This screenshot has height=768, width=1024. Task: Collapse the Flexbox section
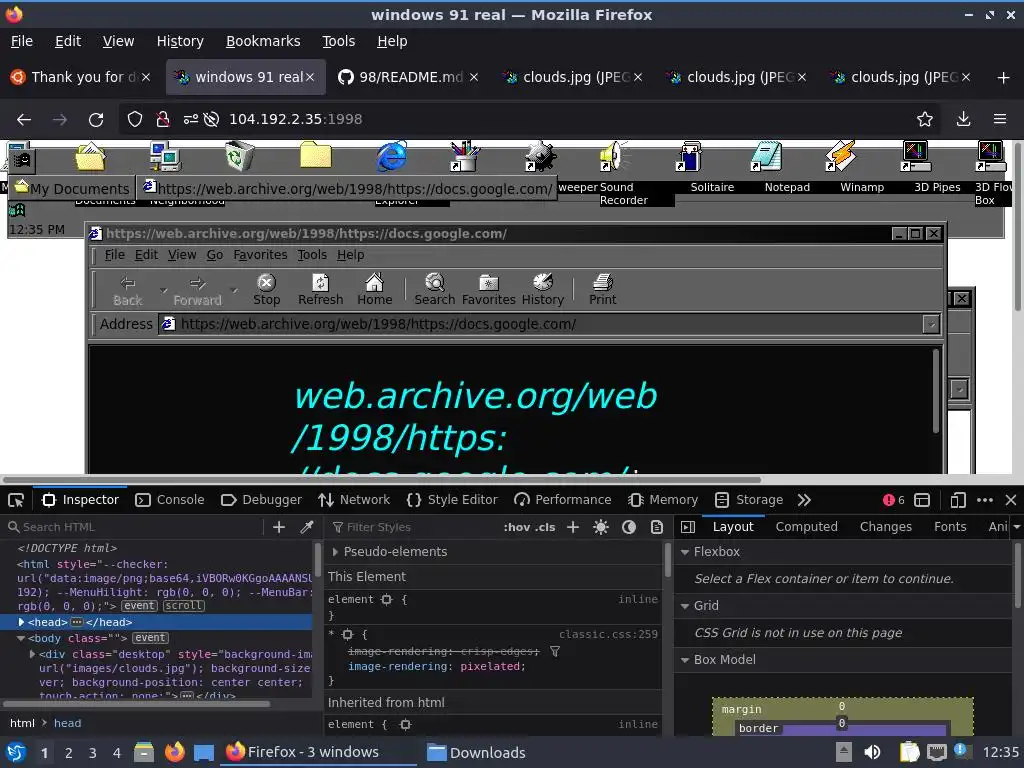[x=685, y=552]
